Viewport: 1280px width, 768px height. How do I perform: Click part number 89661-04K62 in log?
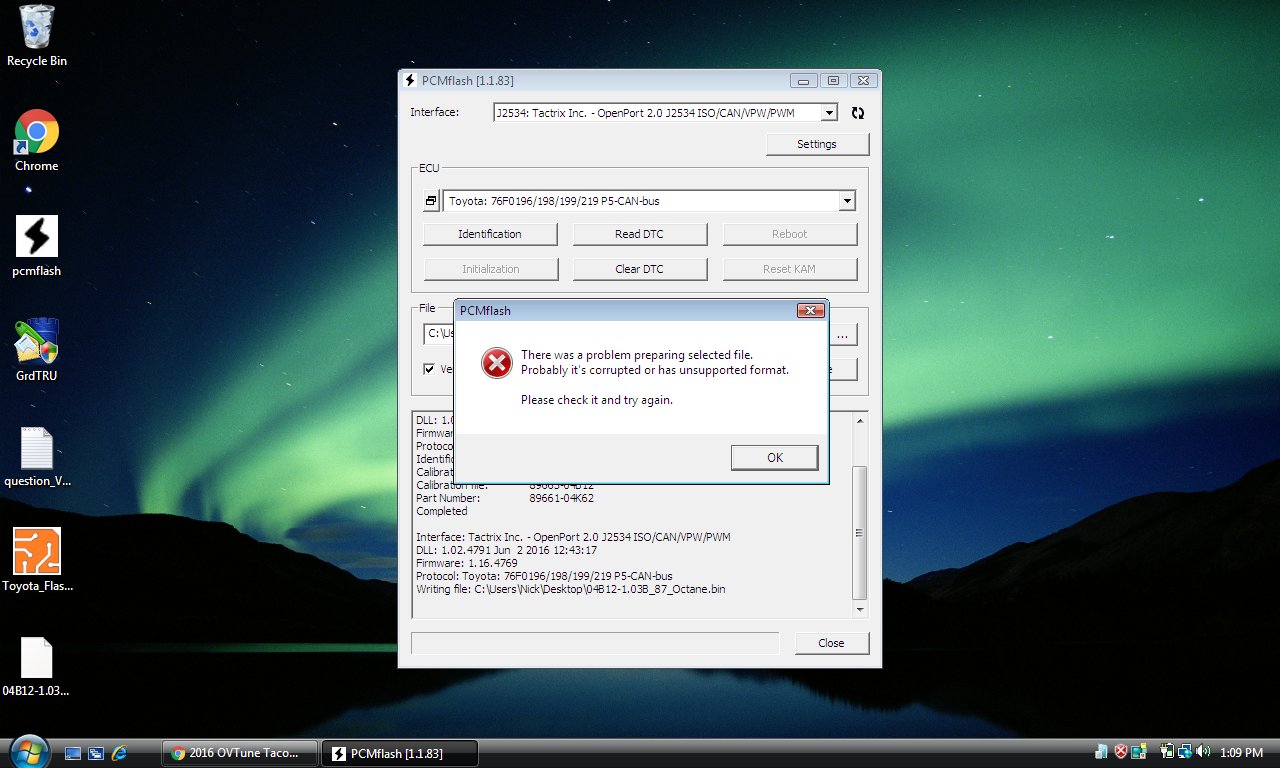(x=561, y=498)
